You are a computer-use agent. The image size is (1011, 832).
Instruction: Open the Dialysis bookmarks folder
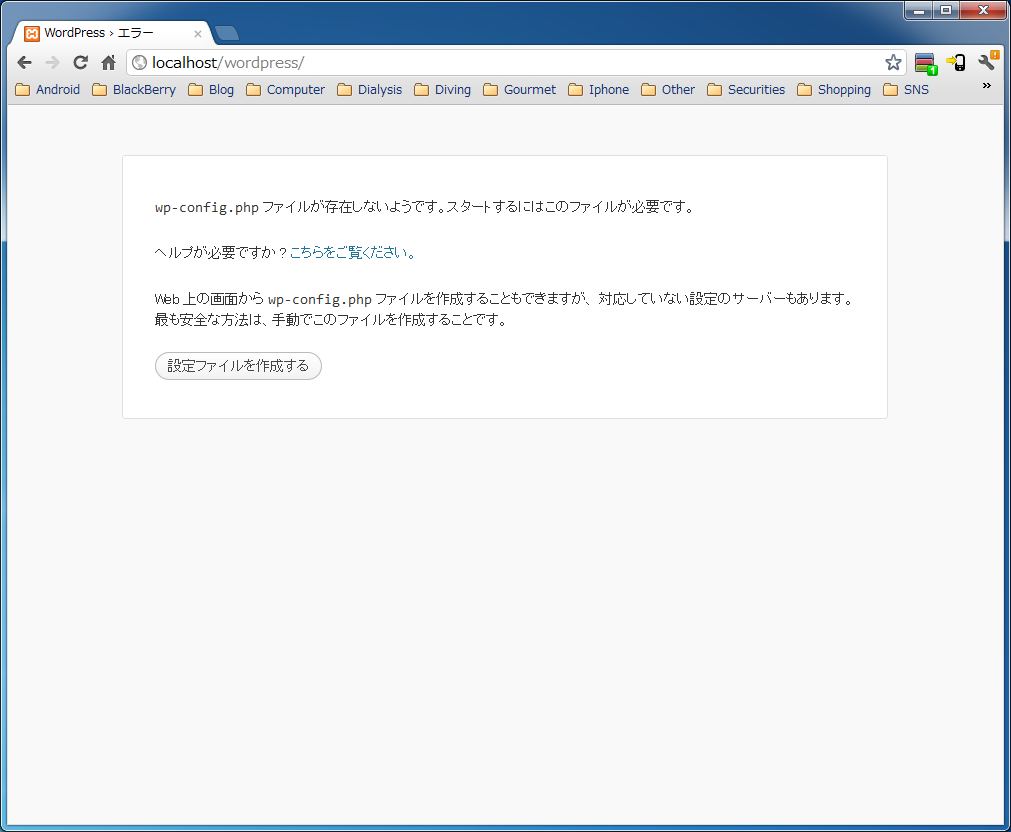click(x=370, y=90)
